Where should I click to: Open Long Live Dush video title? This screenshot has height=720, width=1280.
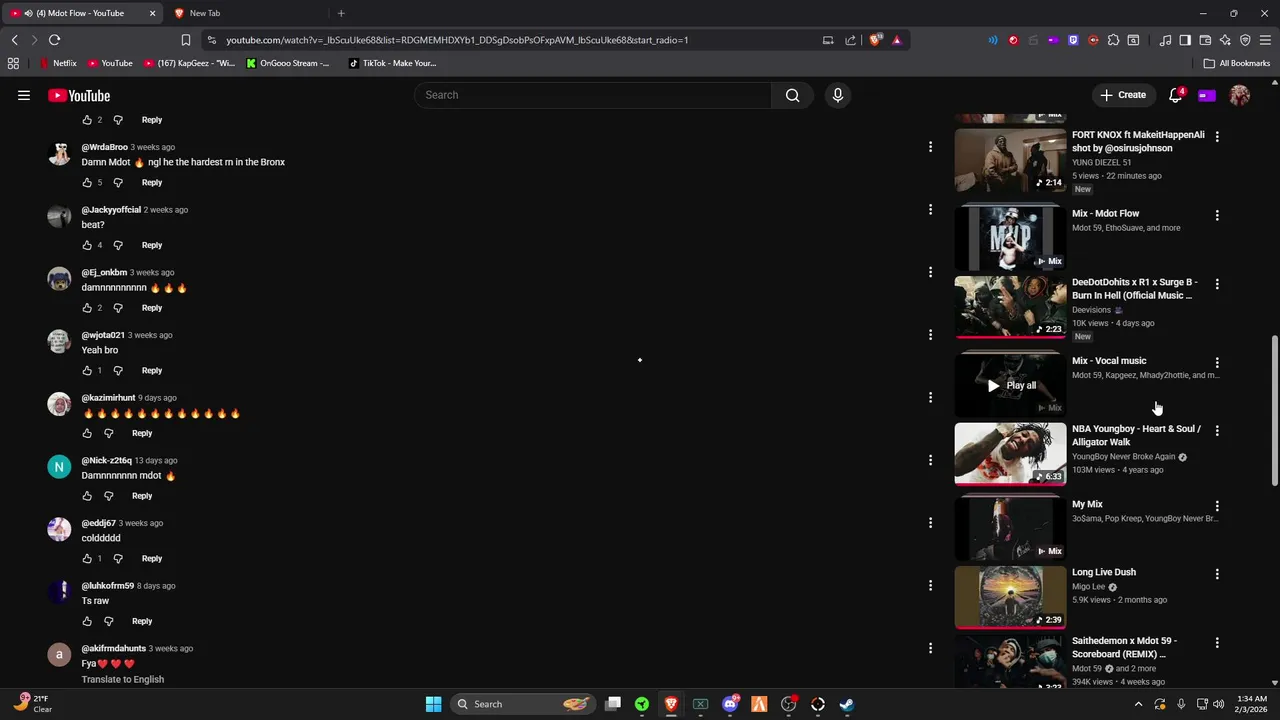1104,572
